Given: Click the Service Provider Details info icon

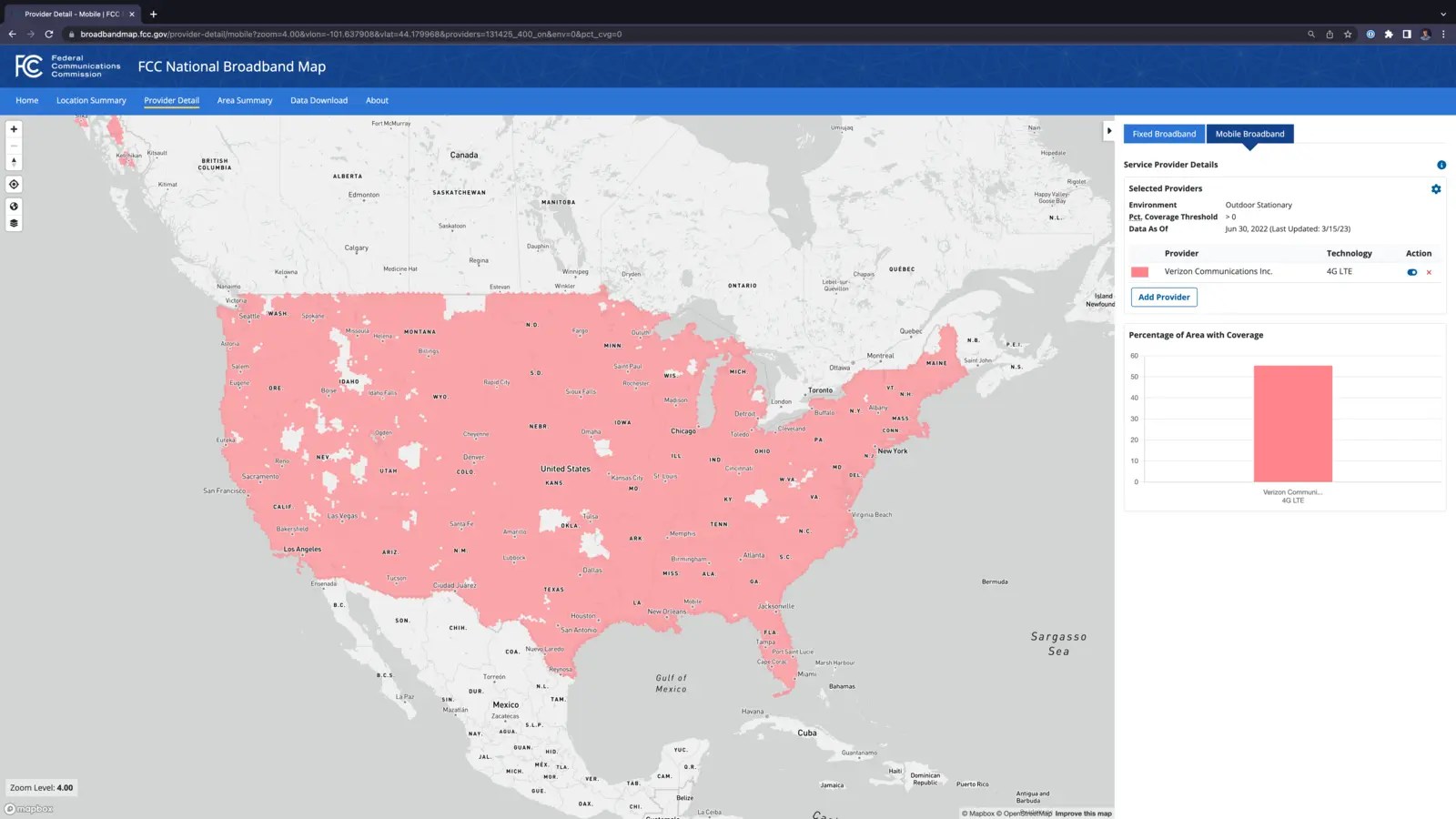Looking at the screenshot, I should click(x=1441, y=165).
